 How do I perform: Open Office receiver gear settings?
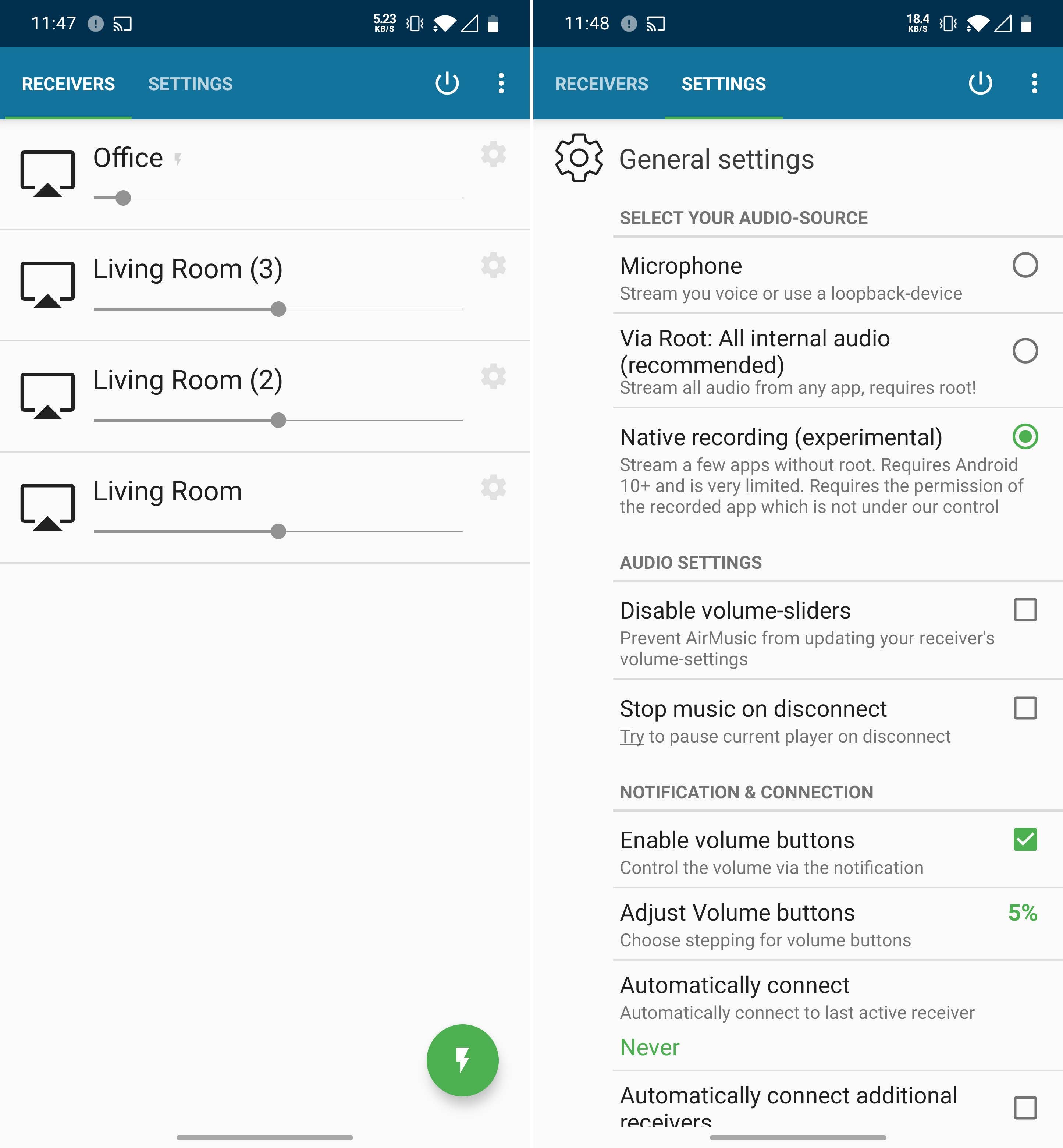click(x=493, y=154)
